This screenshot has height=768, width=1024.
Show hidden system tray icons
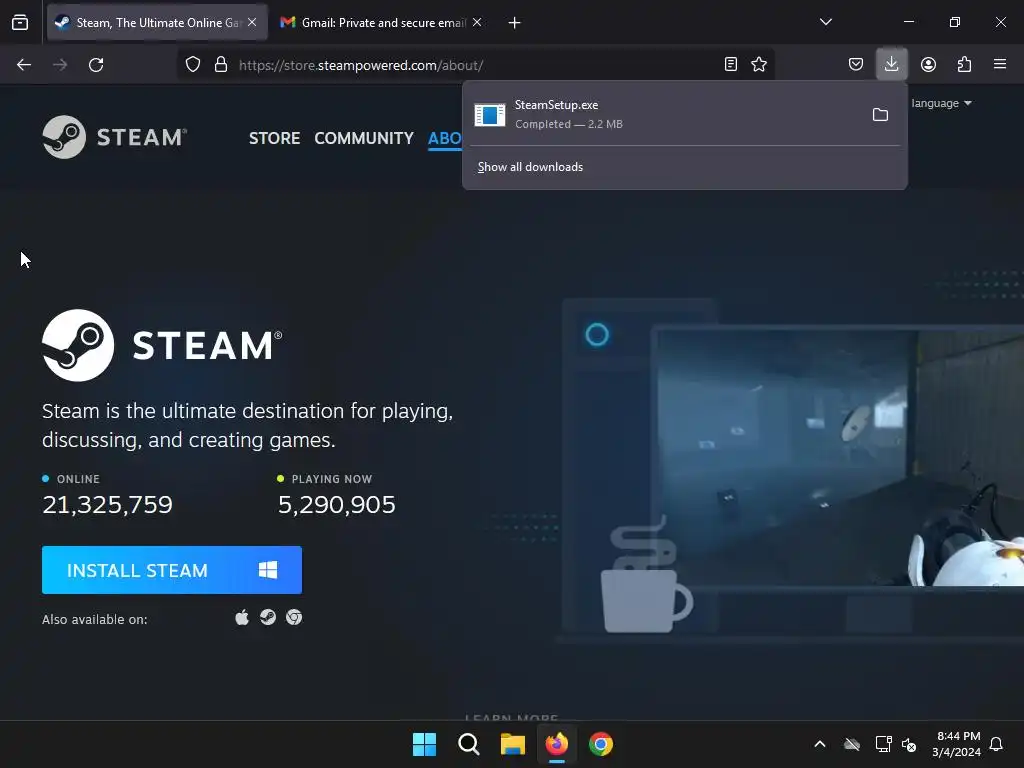pyautogui.click(x=820, y=744)
